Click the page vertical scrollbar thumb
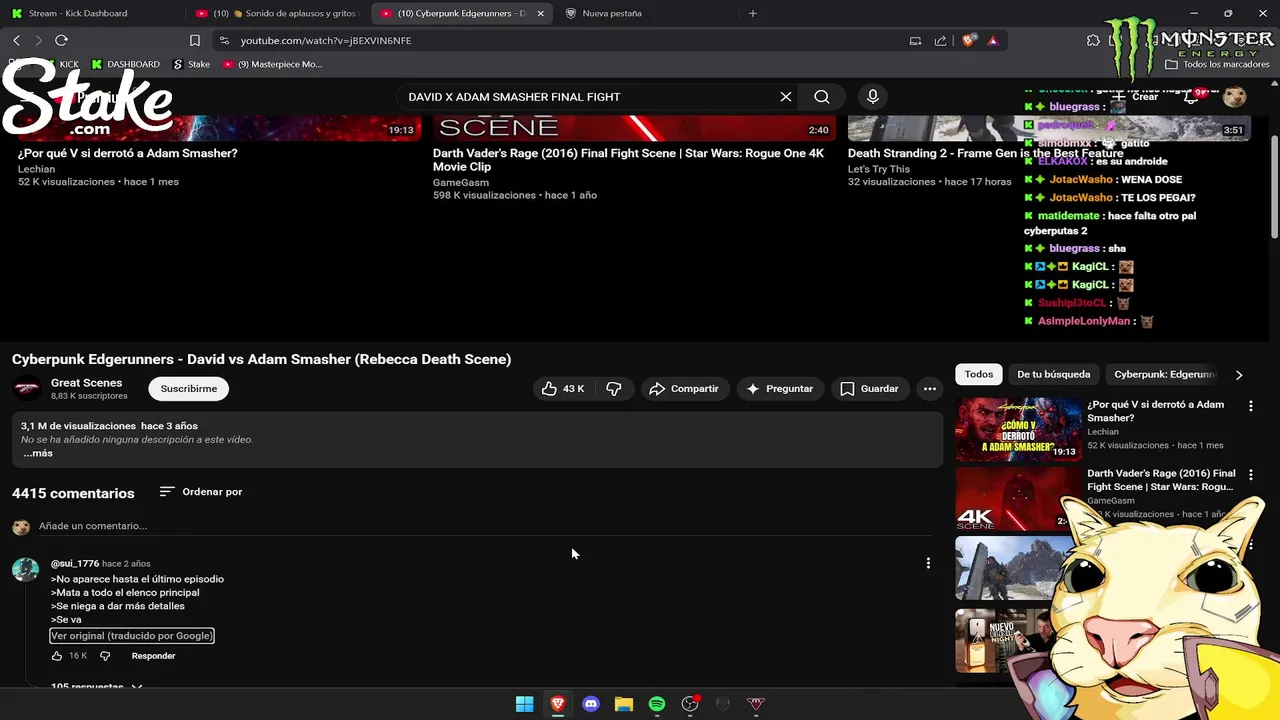Image resolution: width=1280 pixels, height=720 pixels. click(x=1274, y=185)
